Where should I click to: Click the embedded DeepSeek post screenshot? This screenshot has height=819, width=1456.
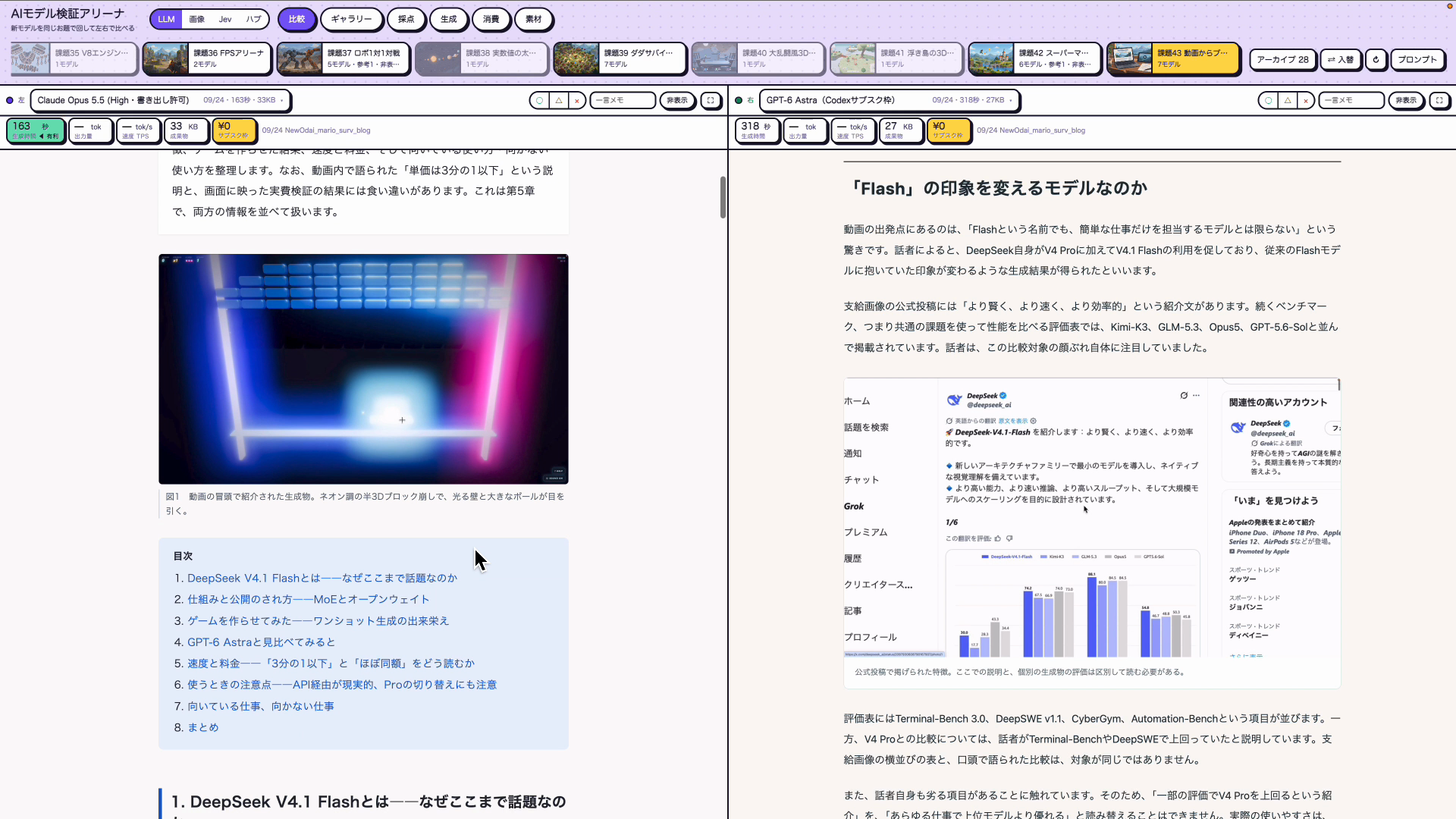(x=1092, y=518)
